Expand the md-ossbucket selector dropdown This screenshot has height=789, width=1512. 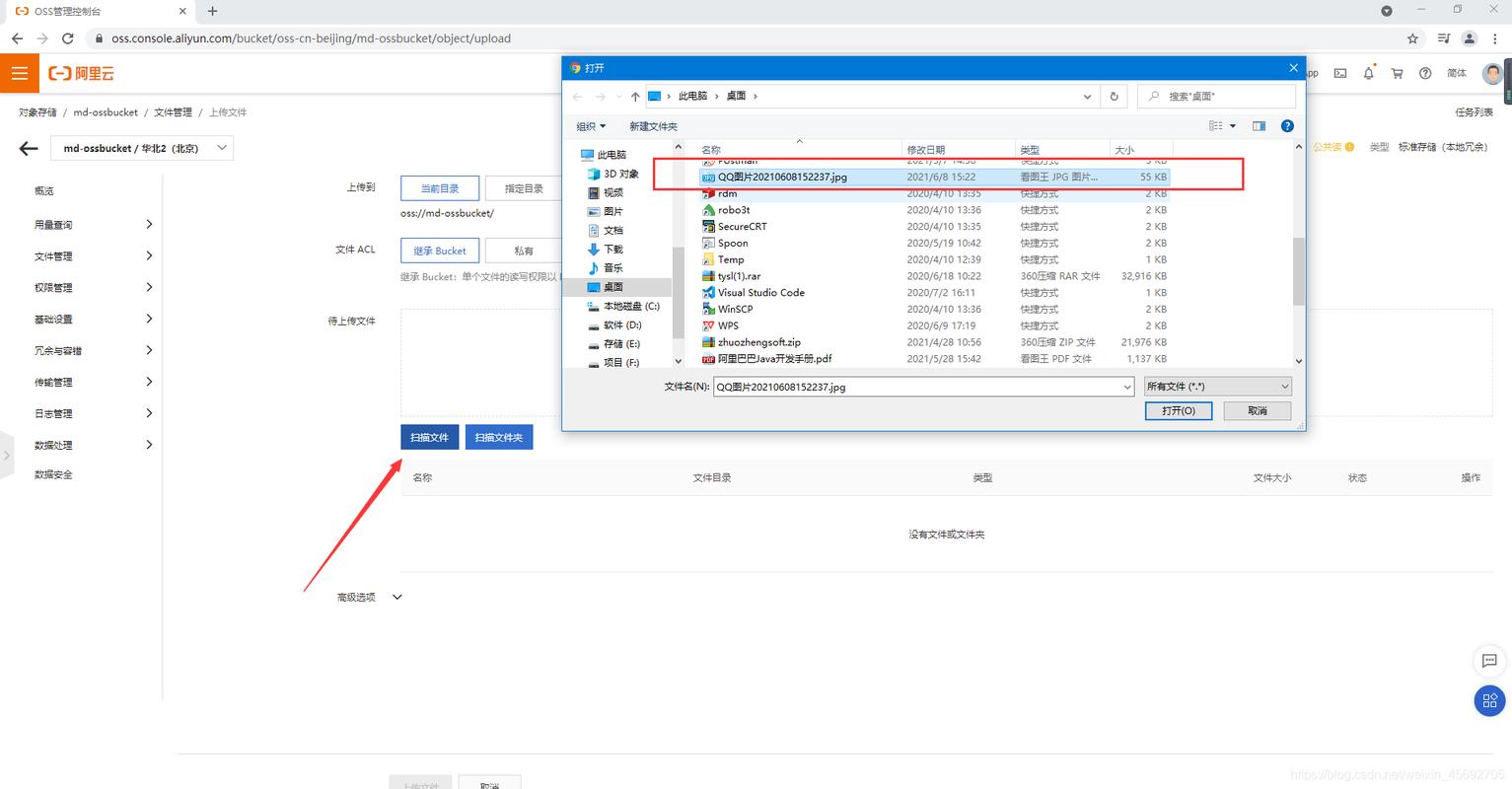(222, 148)
